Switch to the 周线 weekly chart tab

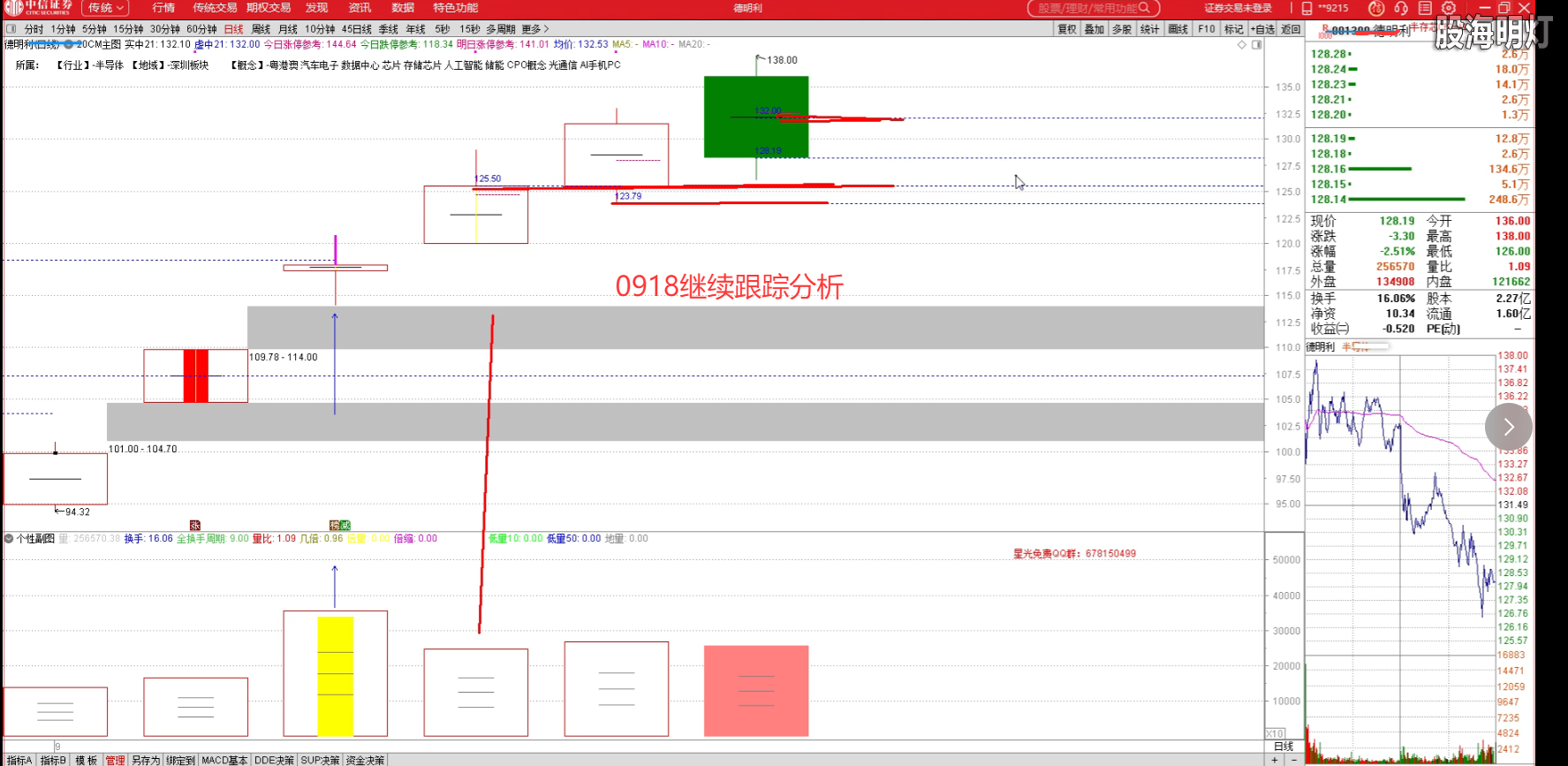(261, 29)
